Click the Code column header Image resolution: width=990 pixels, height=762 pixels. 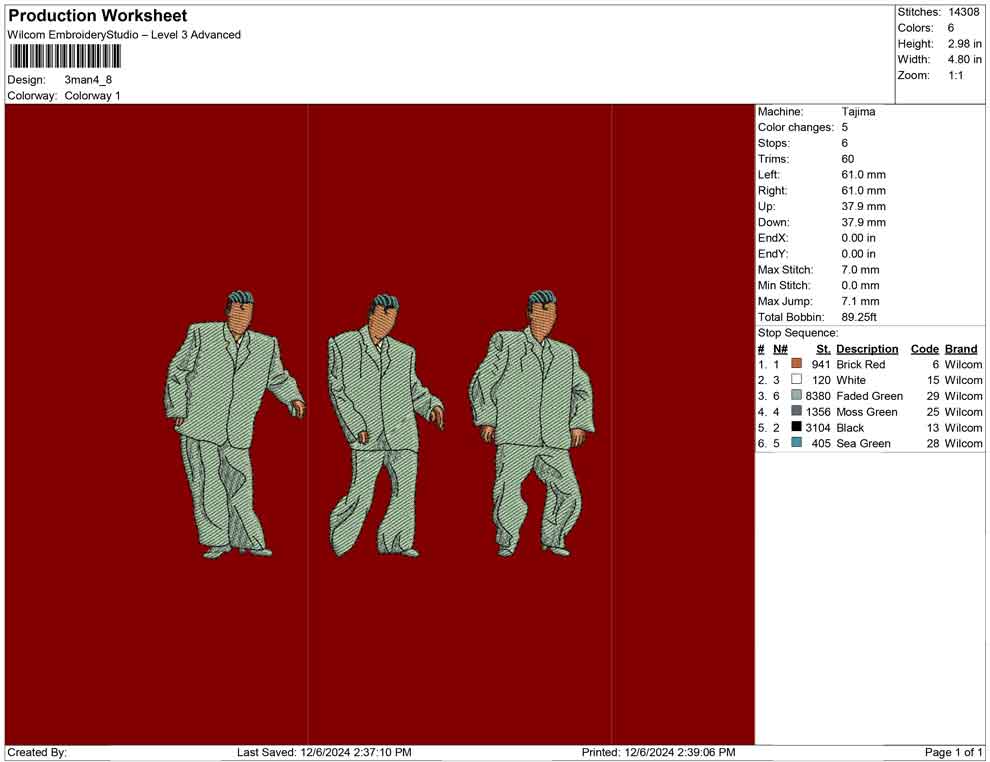click(924, 349)
